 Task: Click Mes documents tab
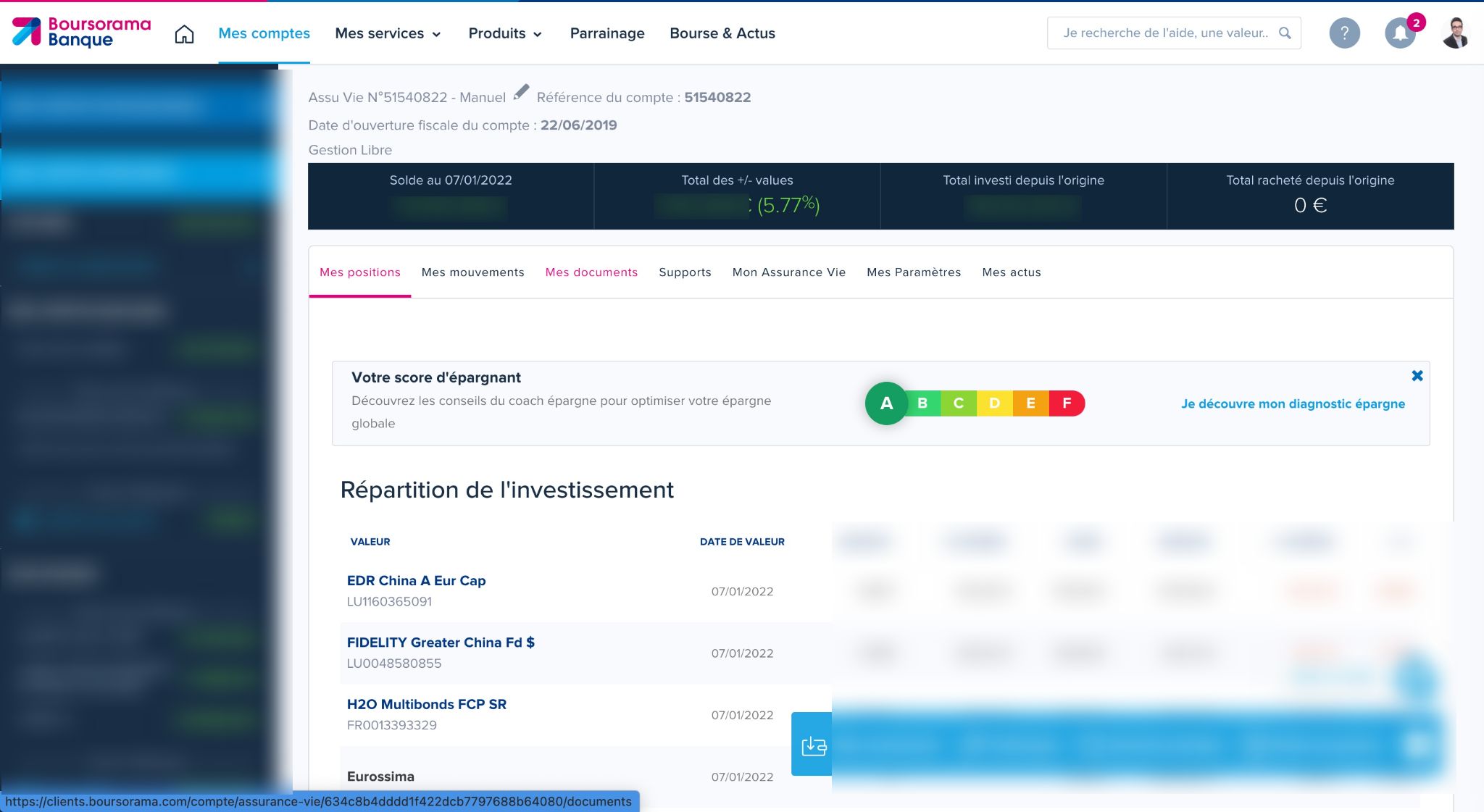(x=591, y=271)
